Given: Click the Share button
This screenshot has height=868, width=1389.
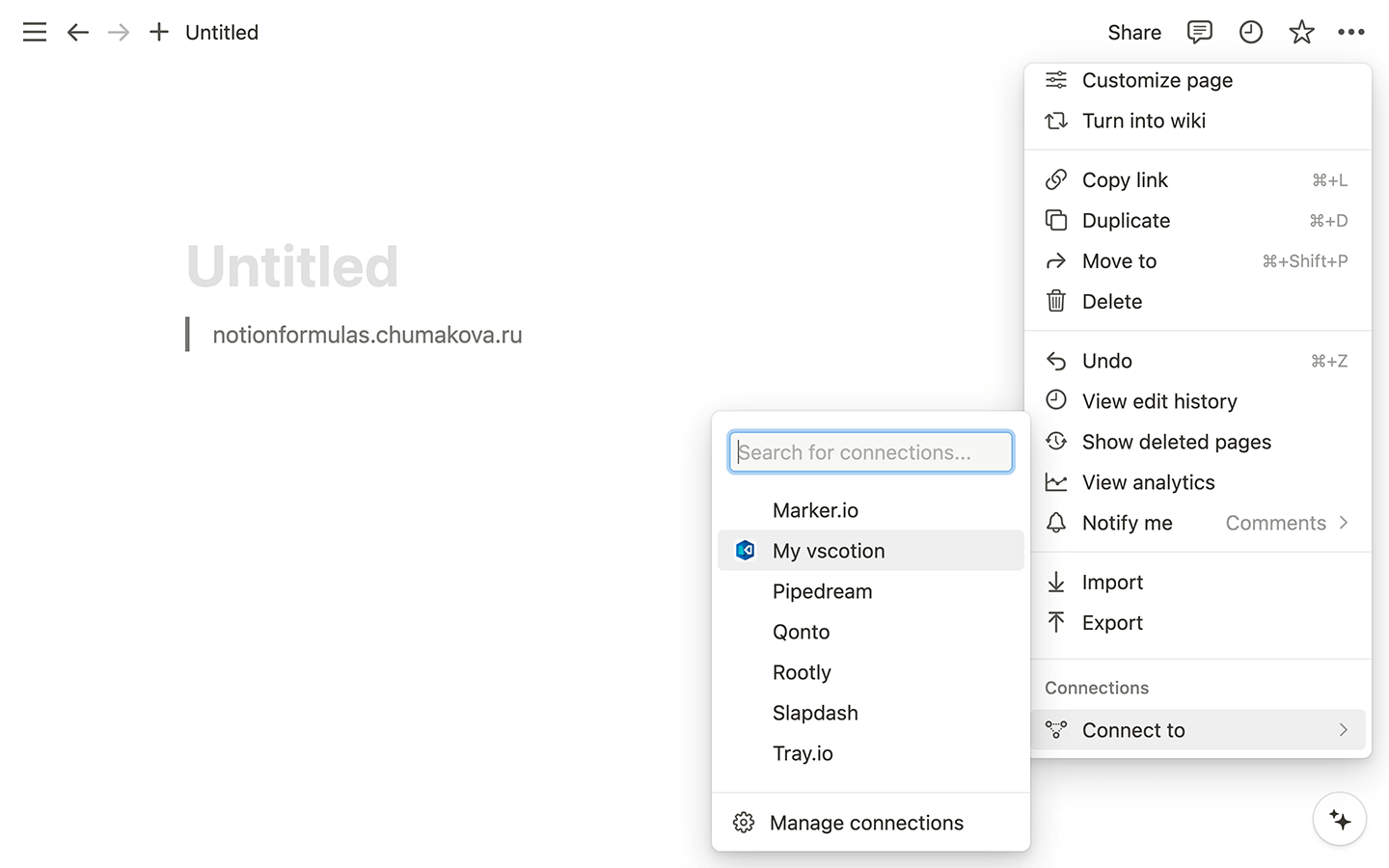Looking at the screenshot, I should pyautogui.click(x=1134, y=33).
